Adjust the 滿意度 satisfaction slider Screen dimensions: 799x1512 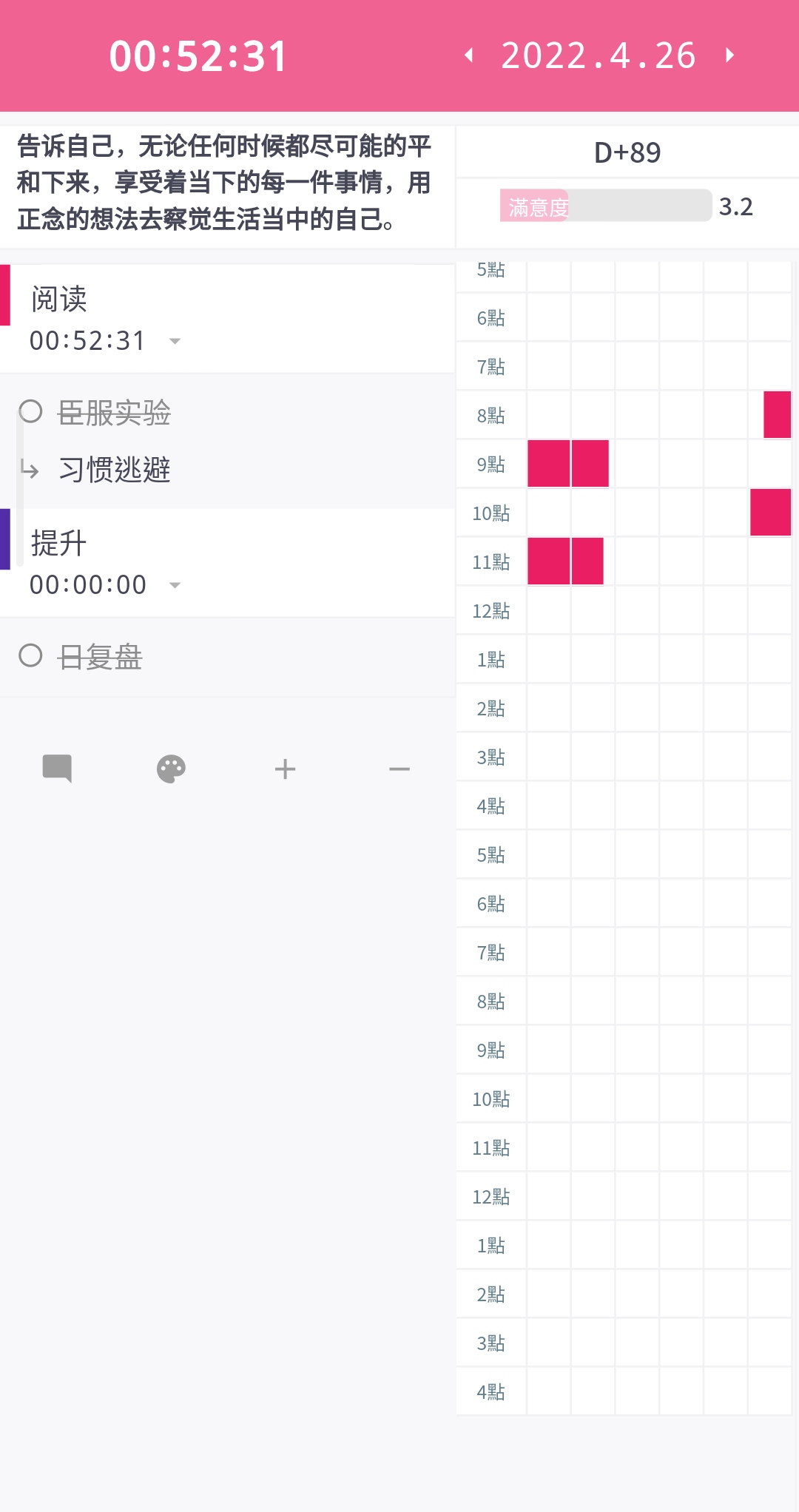606,206
